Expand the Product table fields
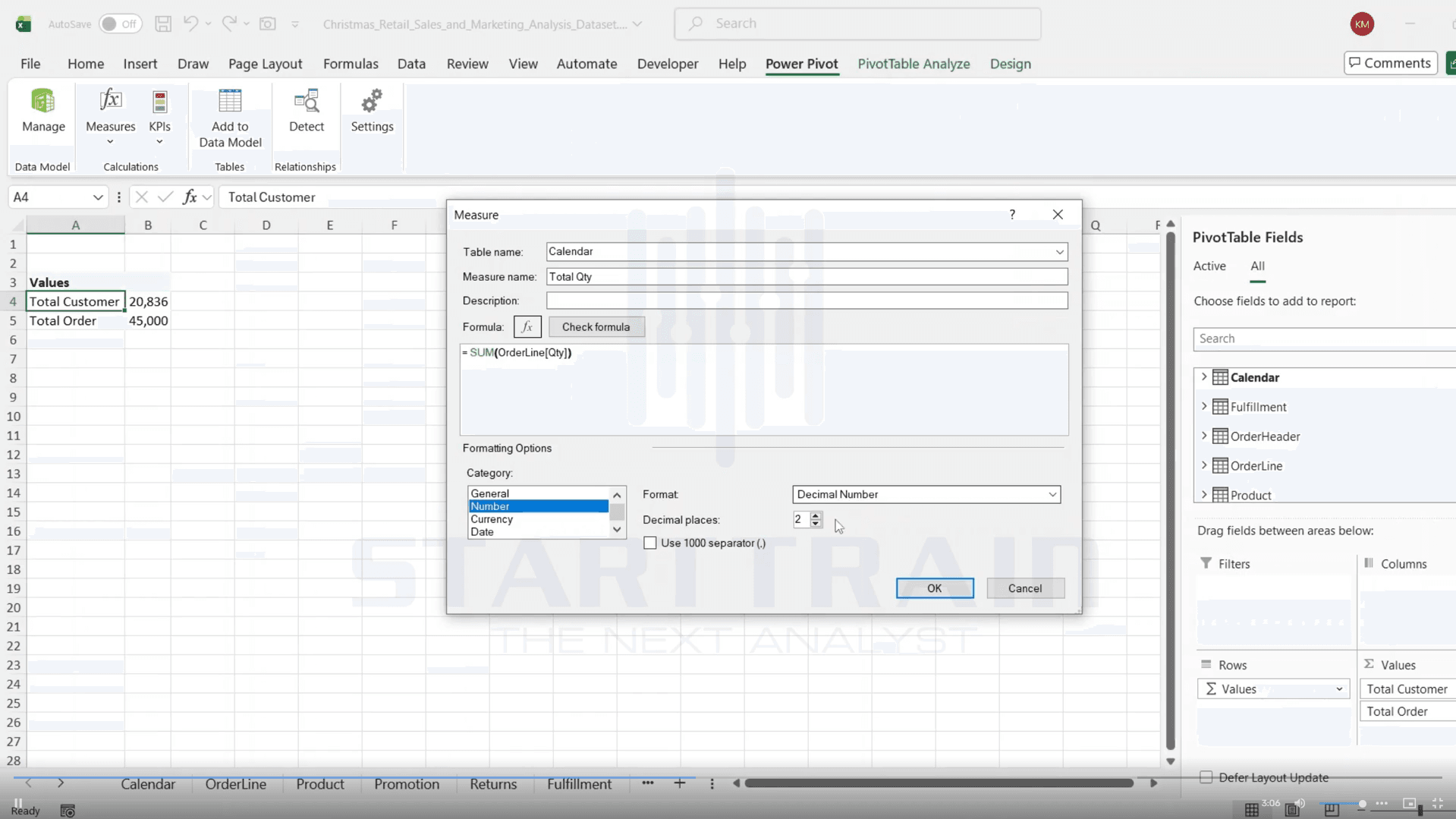Viewport: 1456px width, 819px height. 1204,495
